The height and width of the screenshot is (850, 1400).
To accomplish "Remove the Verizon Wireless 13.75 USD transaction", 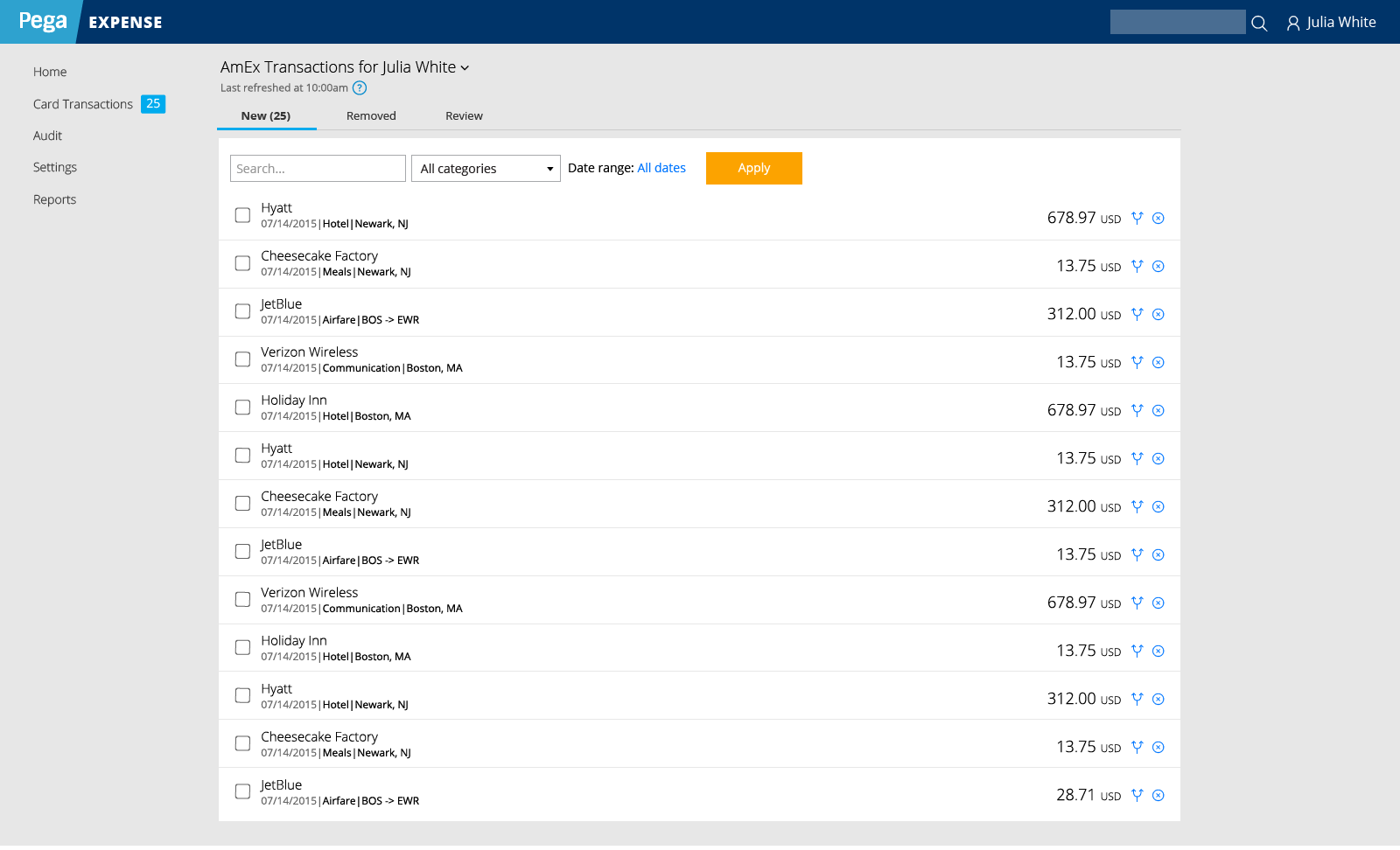I will coord(1158,363).
